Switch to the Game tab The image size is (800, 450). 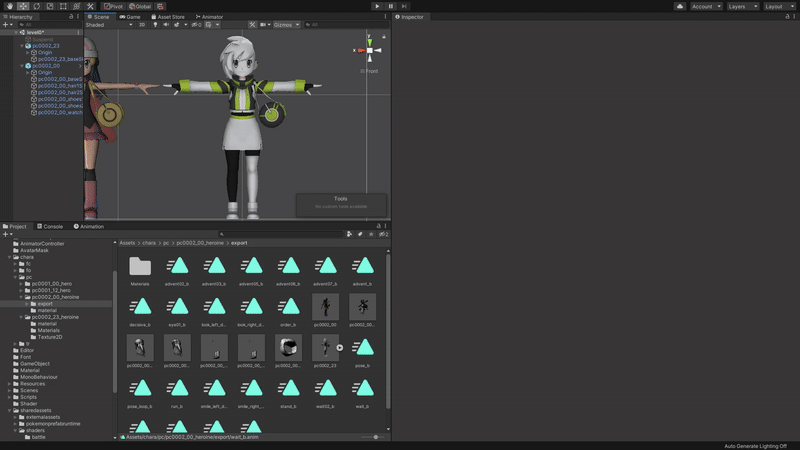(x=131, y=17)
